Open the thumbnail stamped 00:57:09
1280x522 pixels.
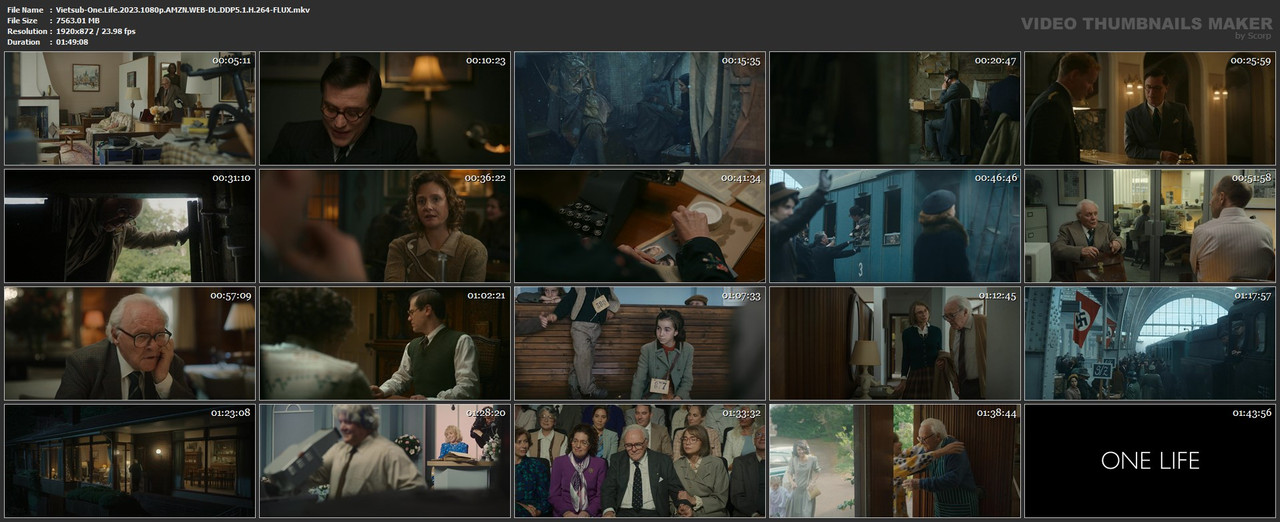coord(130,343)
